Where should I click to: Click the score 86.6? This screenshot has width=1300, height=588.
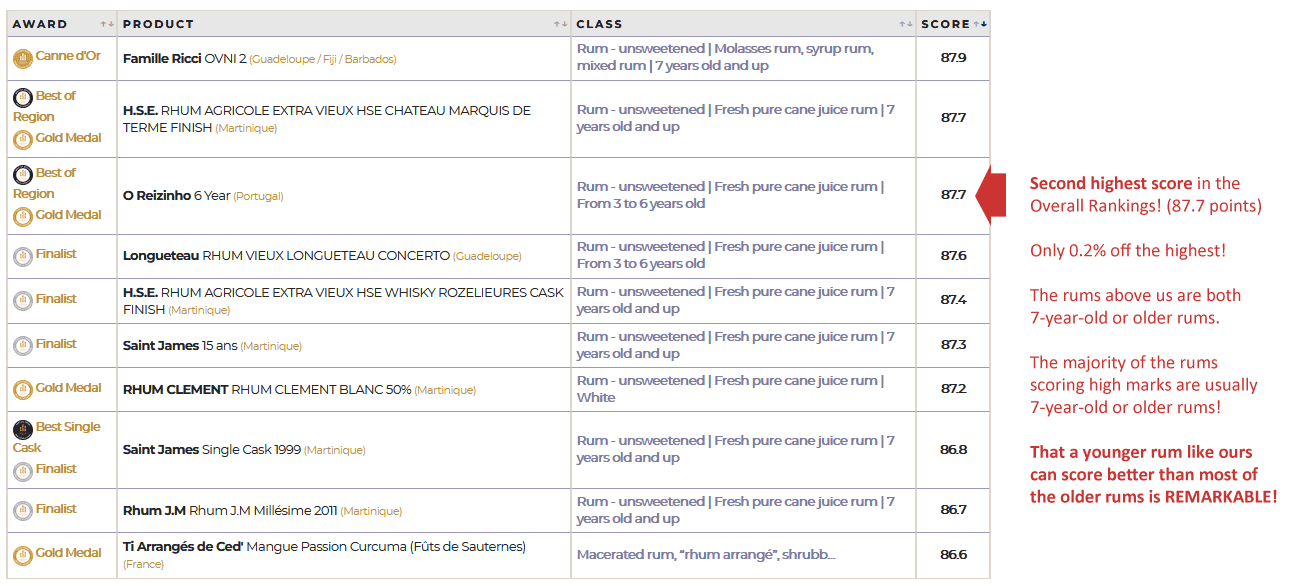[953, 555]
